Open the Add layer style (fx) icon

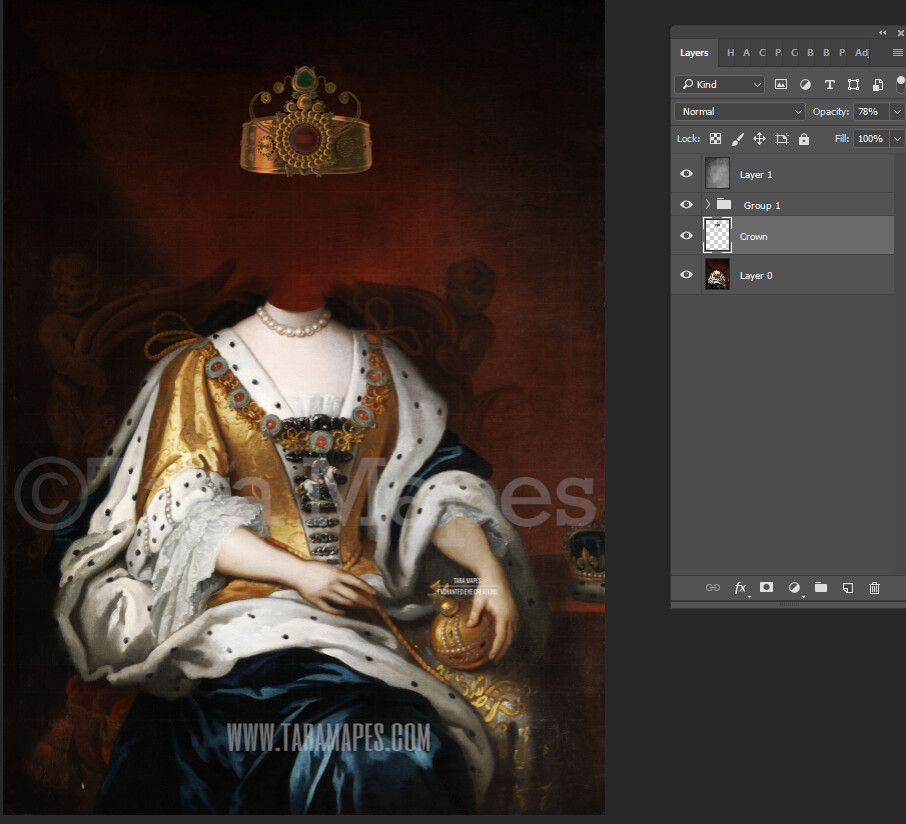pyautogui.click(x=741, y=588)
